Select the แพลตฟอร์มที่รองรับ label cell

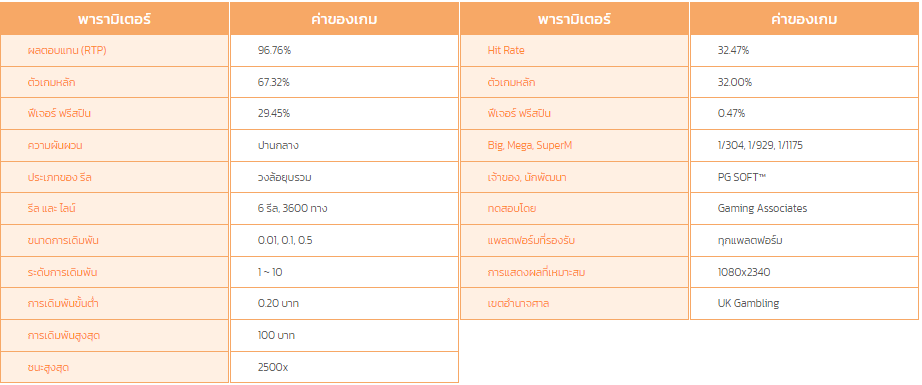[574, 240]
